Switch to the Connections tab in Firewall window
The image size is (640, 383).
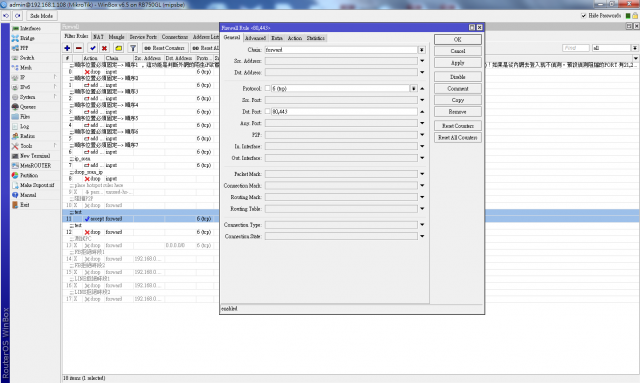pos(175,37)
